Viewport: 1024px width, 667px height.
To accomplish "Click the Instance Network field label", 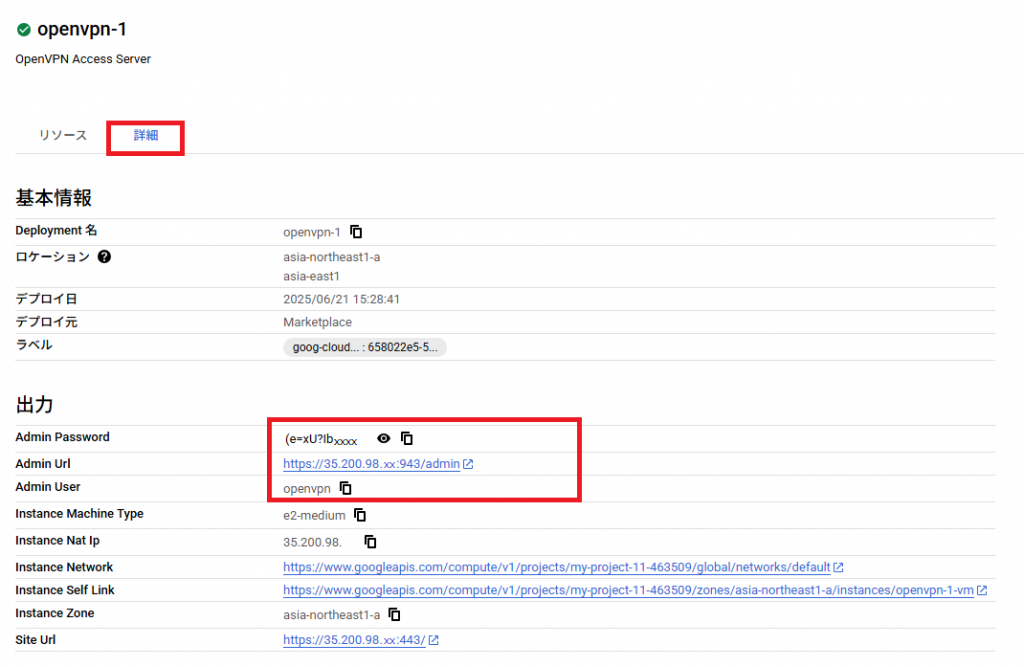I will pyautogui.click(x=64, y=567).
